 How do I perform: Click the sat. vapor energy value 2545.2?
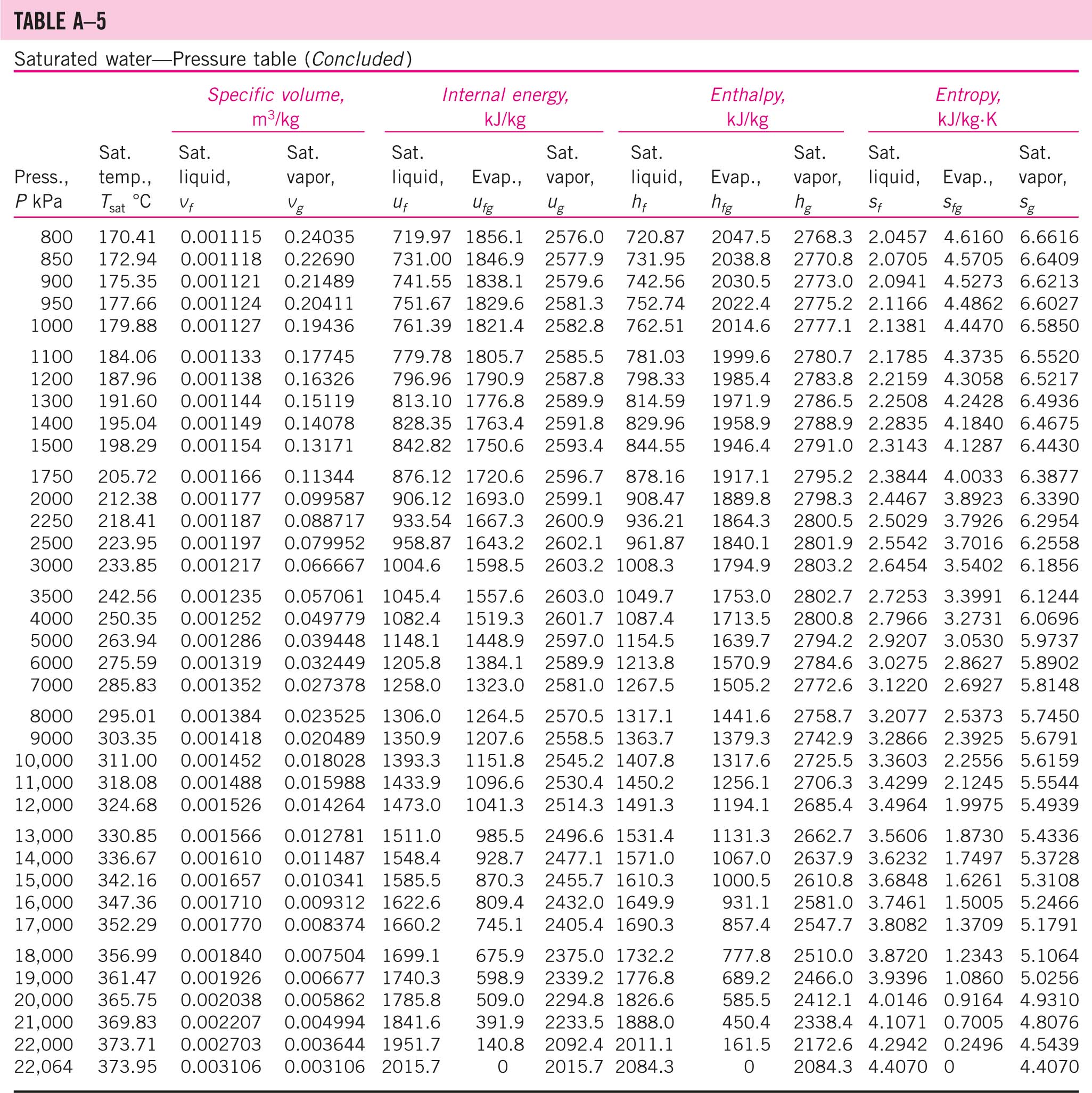[x=574, y=761]
